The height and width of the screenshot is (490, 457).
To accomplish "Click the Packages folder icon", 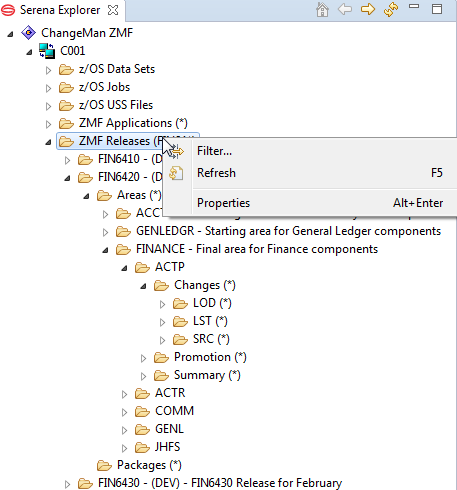I will [104, 465].
